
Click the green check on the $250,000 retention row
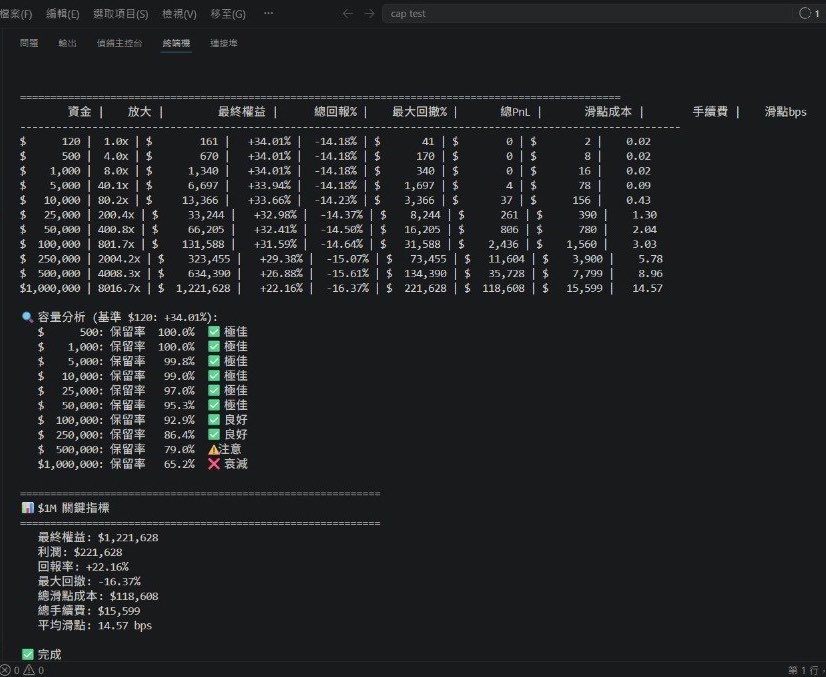point(214,435)
